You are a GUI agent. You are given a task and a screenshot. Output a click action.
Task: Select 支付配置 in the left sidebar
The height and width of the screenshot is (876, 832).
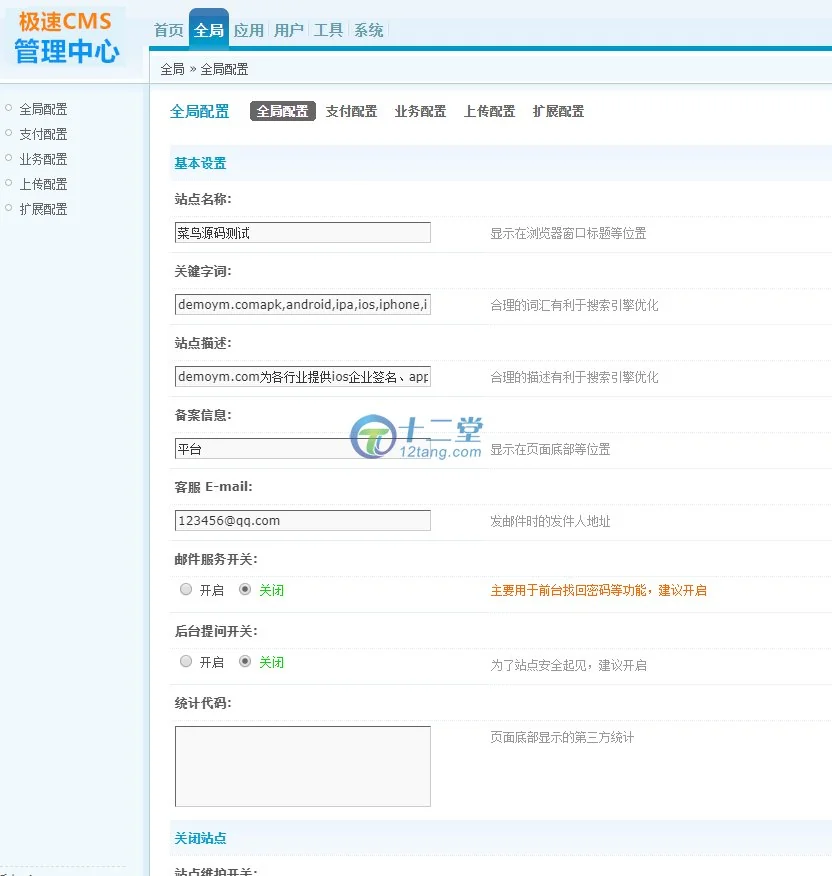click(x=43, y=134)
